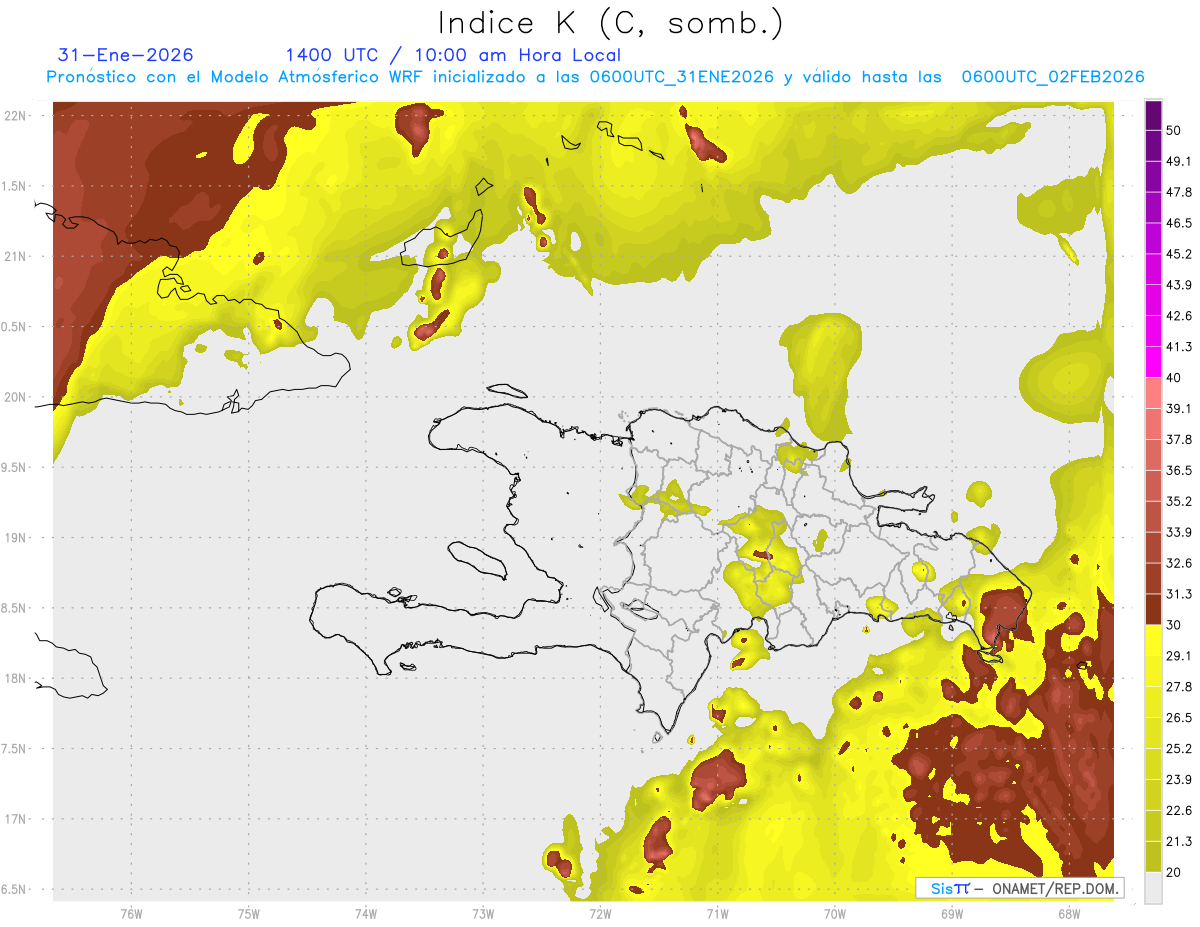Screen dimensions: 1200x927
Task: Click the color bar value 23.9
Action: pyautogui.click(x=1179, y=780)
